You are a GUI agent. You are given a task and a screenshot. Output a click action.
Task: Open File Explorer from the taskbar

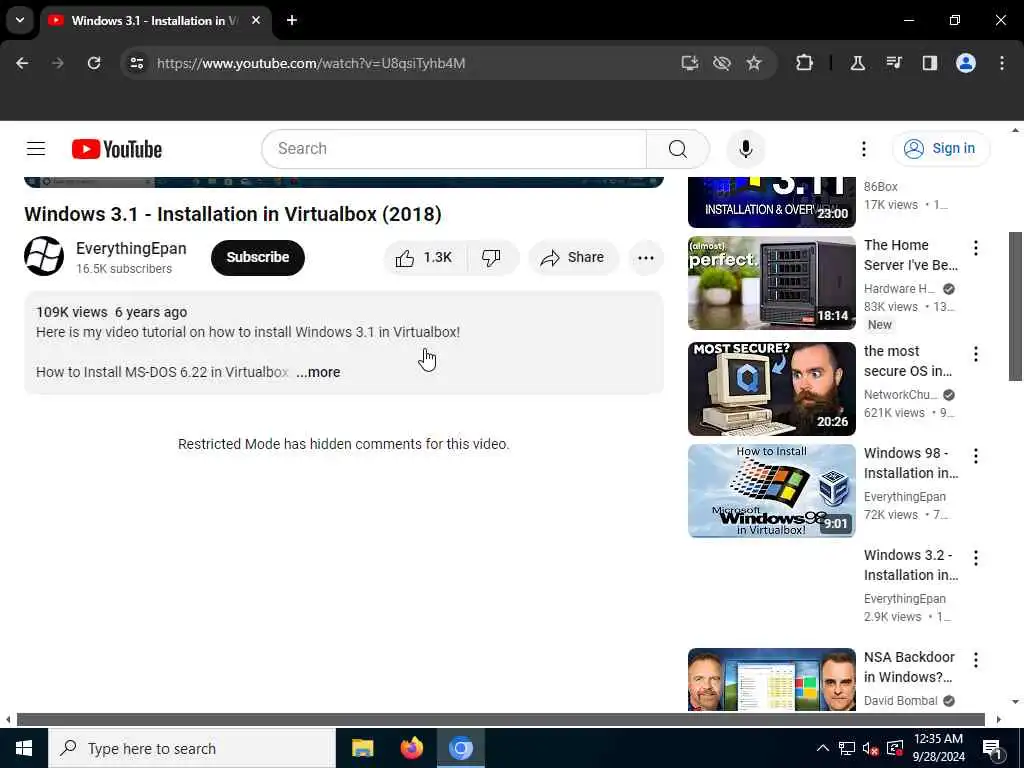pos(362,748)
